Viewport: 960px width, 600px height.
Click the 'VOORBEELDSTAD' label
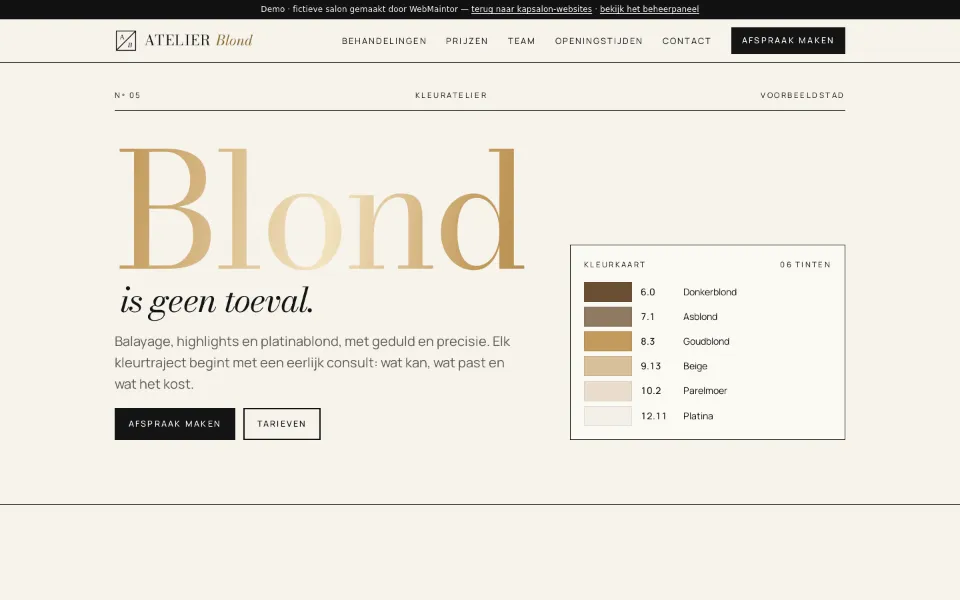(x=802, y=95)
